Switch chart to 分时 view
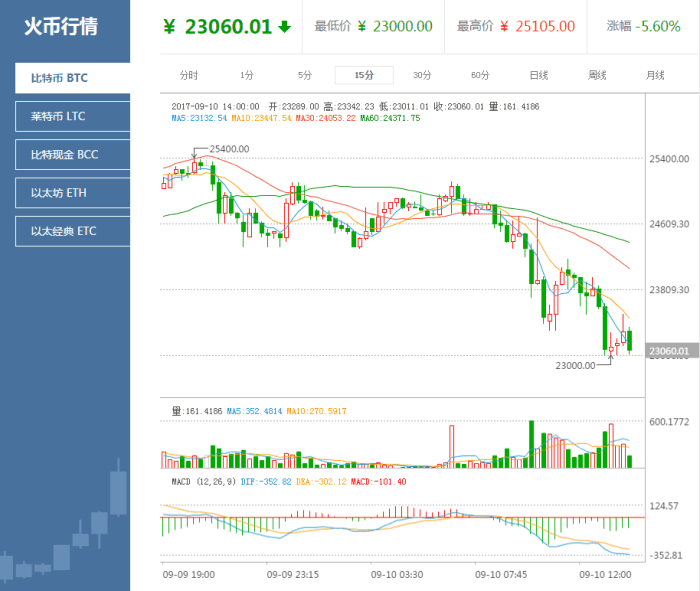Image resolution: width=700 pixels, height=591 pixels. tap(188, 75)
